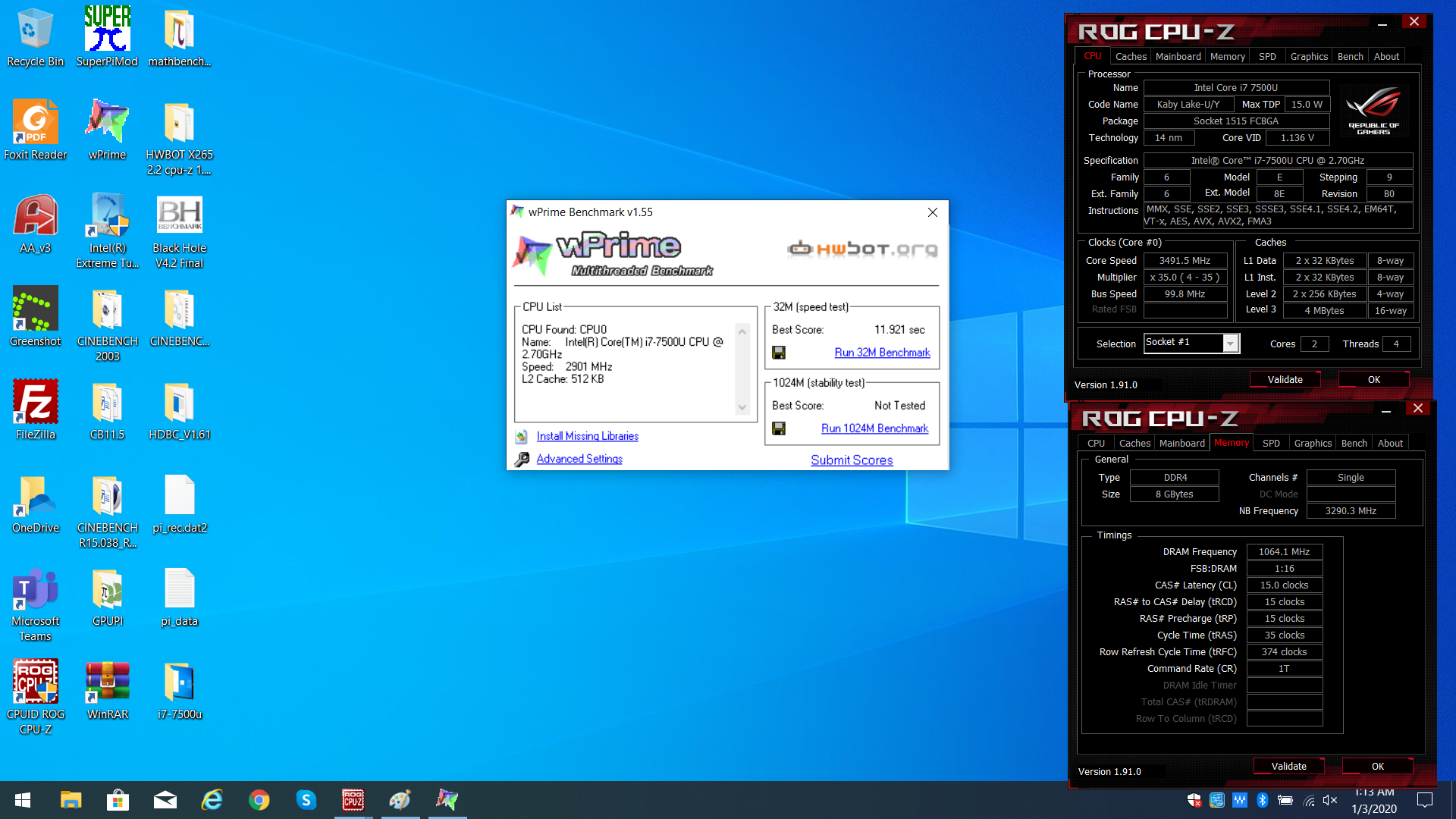Launch SuperPiMod from the desktop

click(107, 36)
